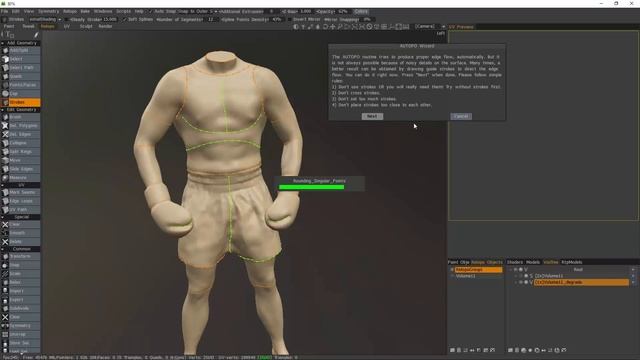This screenshot has width=640, height=360.
Task: Toggle the Auto Snap checkbox
Action: (150, 11)
